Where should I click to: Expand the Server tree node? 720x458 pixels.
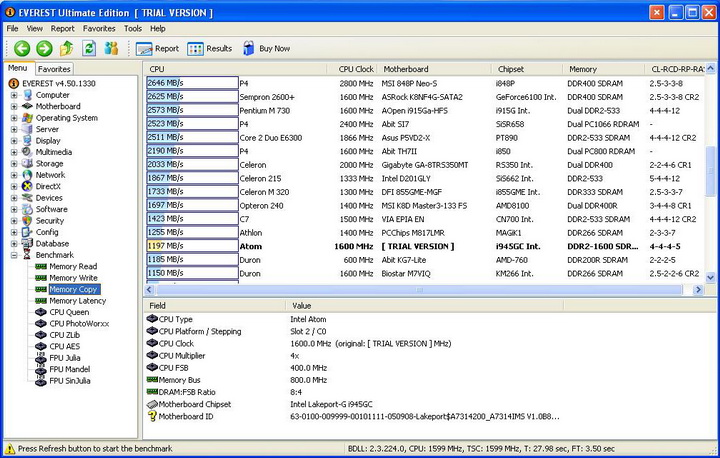click(14, 130)
